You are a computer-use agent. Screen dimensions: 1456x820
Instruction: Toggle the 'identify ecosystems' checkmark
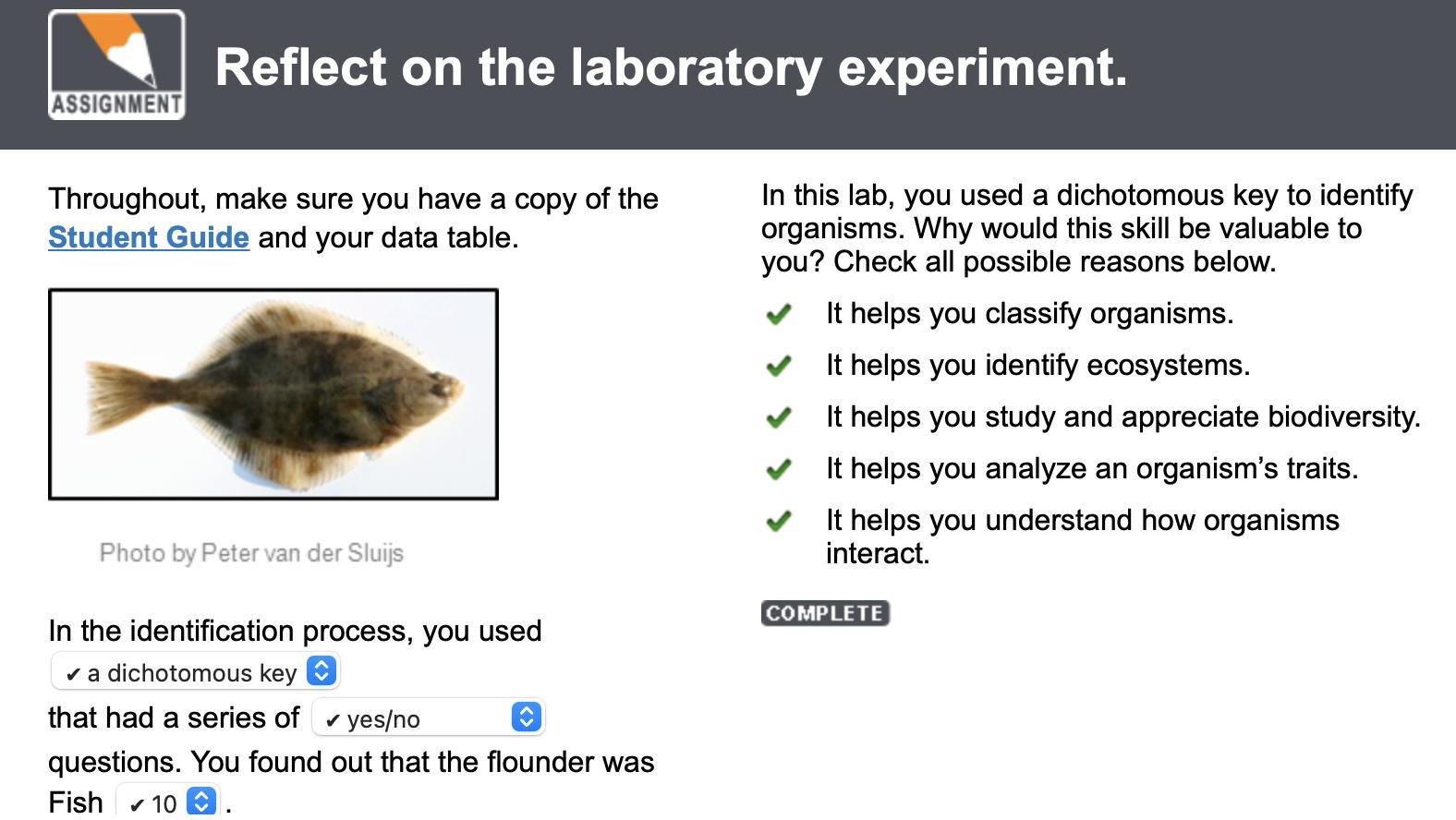[x=779, y=366]
